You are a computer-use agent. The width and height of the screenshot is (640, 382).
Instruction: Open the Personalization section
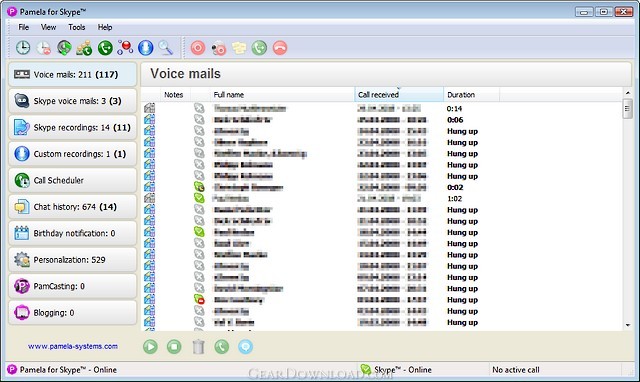point(72,260)
